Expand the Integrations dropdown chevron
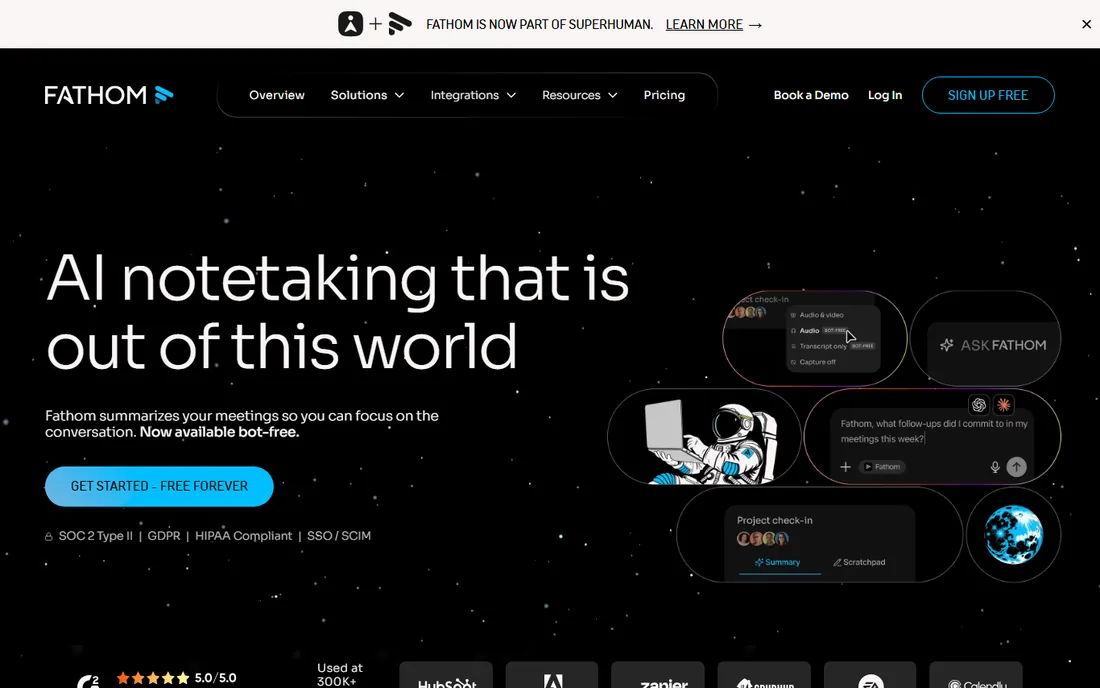1100x688 pixels. [511, 95]
